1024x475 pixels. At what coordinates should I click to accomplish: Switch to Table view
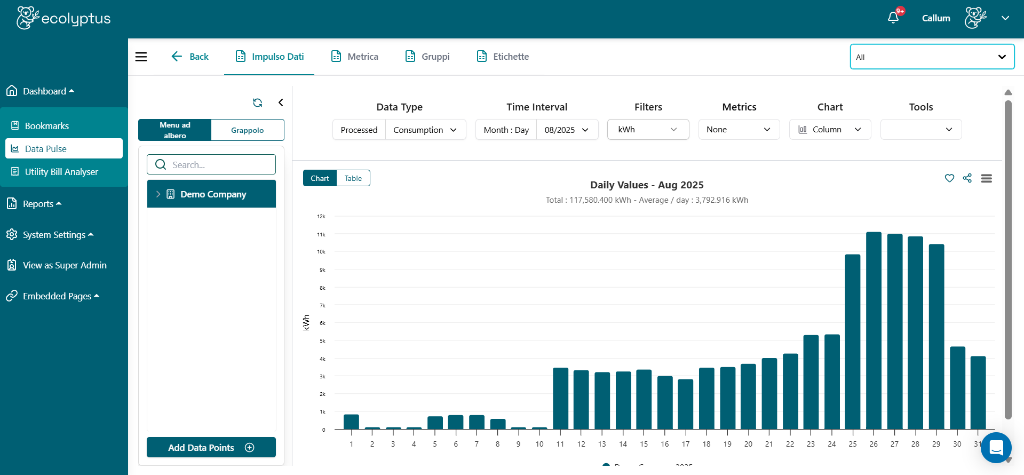tap(354, 178)
